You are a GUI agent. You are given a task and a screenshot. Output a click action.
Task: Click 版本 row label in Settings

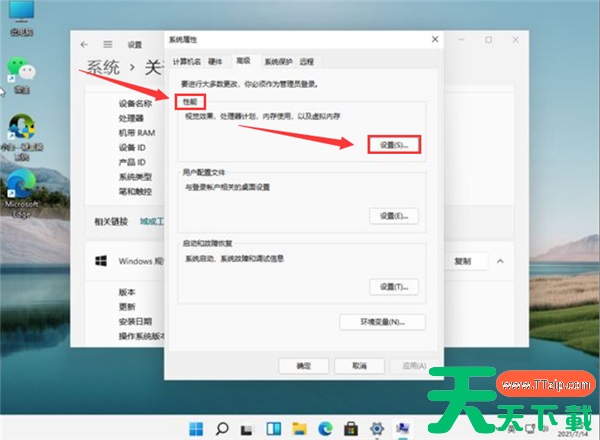tap(127, 292)
